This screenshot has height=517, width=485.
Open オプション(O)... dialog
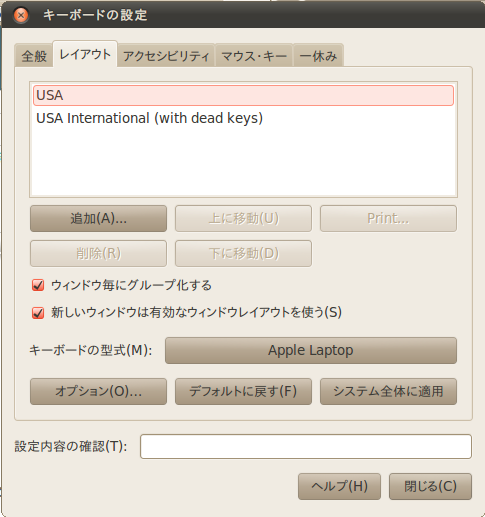[x=98, y=392]
